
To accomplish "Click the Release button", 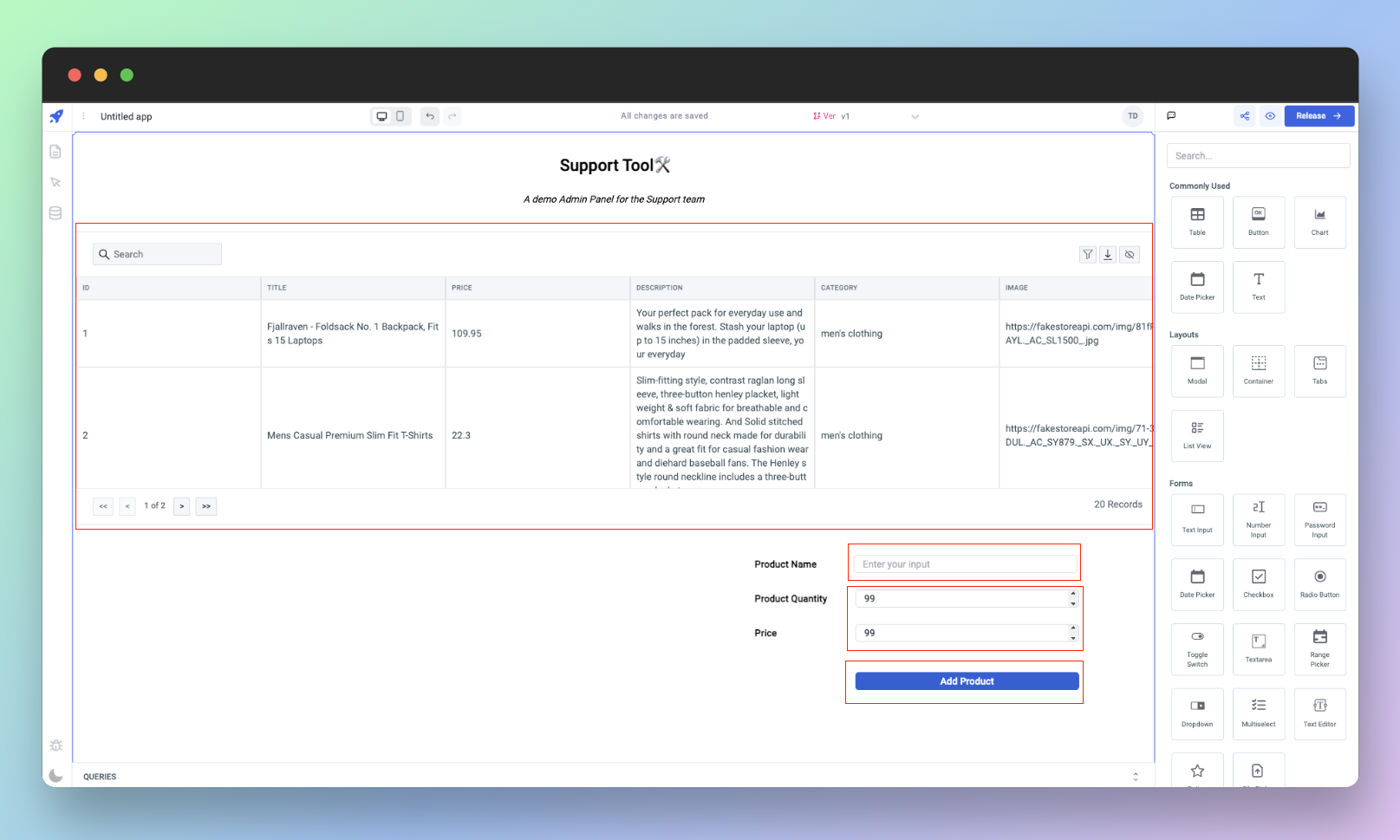I will click(x=1319, y=116).
